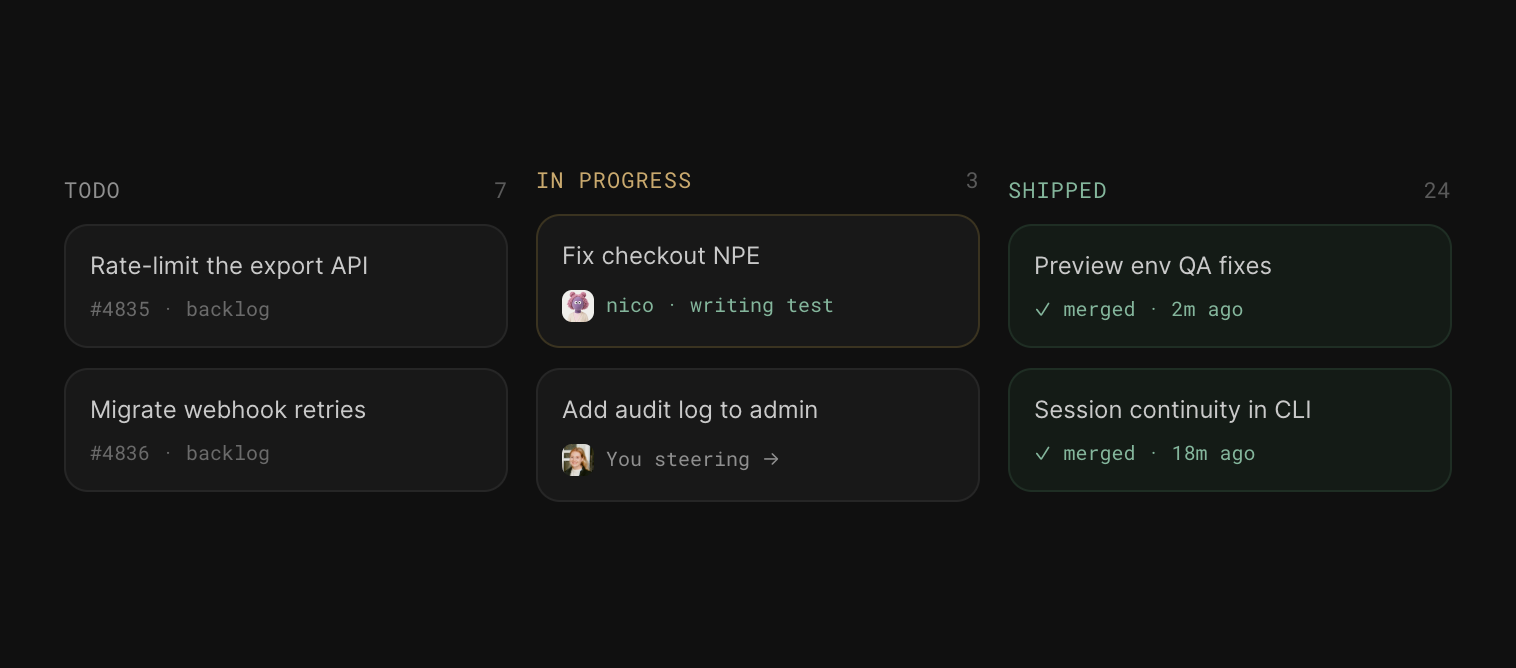Open the Add audit log to admin card

click(758, 435)
